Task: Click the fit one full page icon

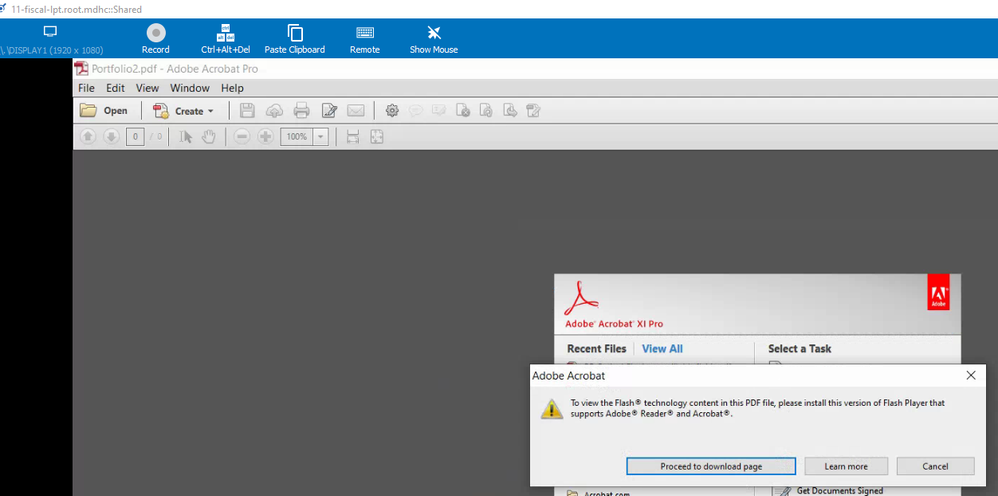Action: pyautogui.click(x=377, y=136)
